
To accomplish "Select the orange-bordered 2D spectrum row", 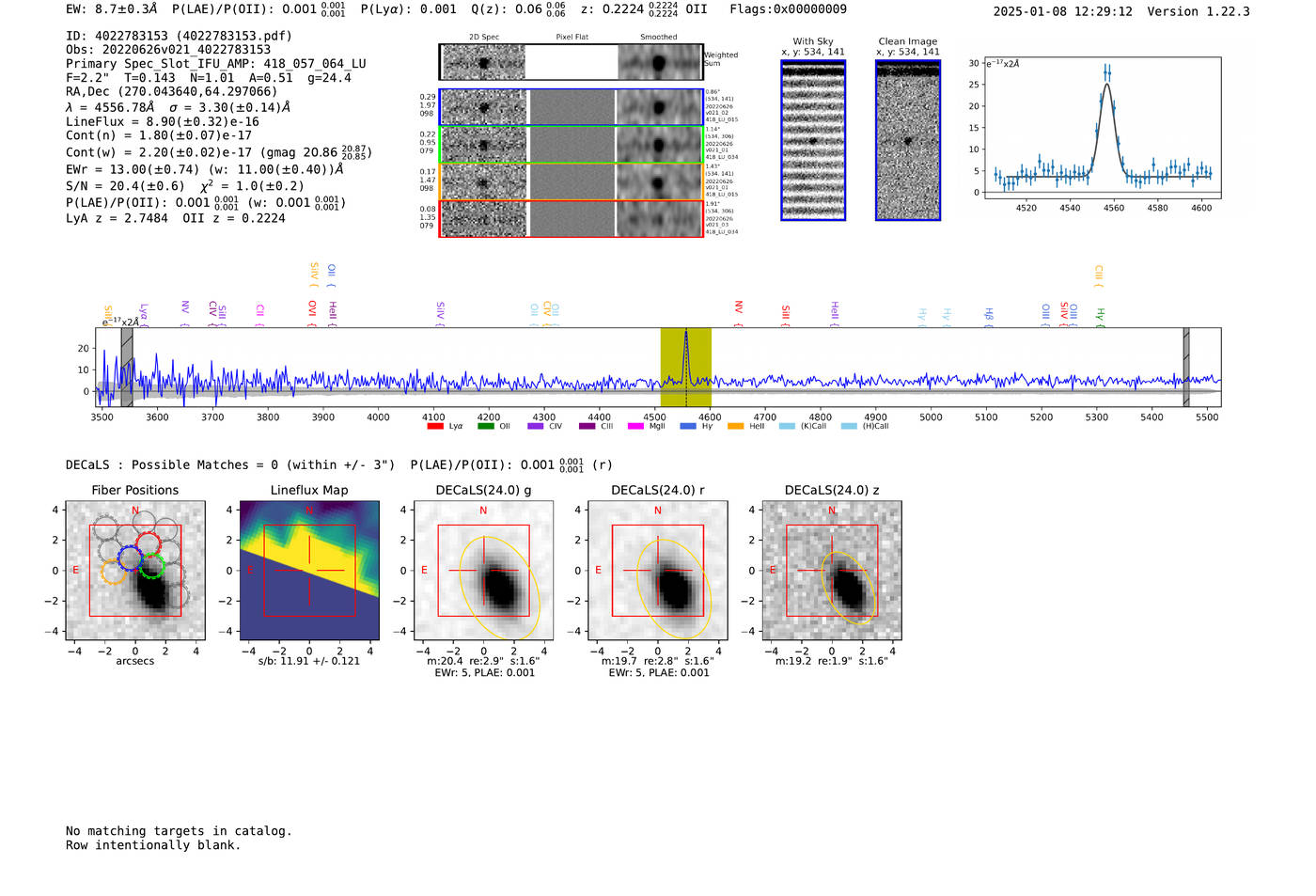I will [x=571, y=181].
